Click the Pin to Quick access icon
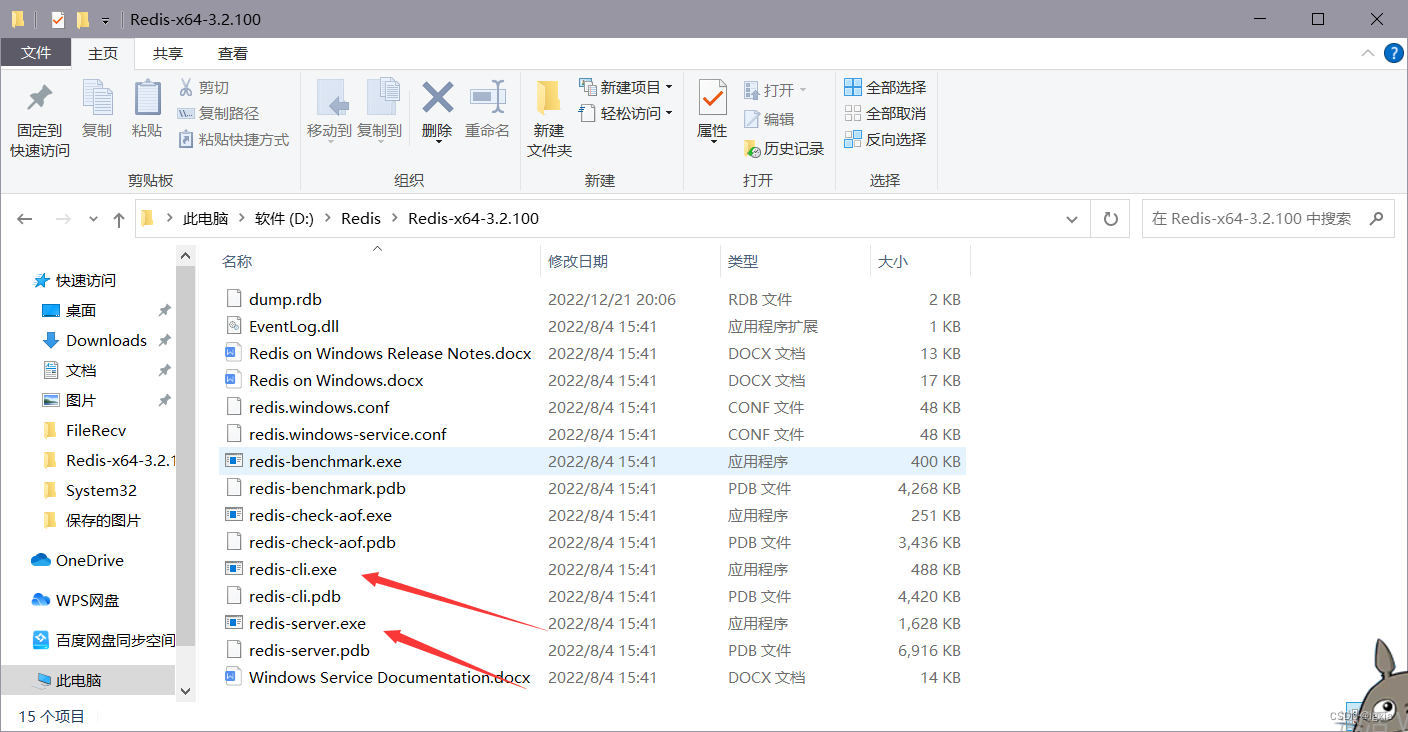This screenshot has height=732, width=1408. coord(40,99)
